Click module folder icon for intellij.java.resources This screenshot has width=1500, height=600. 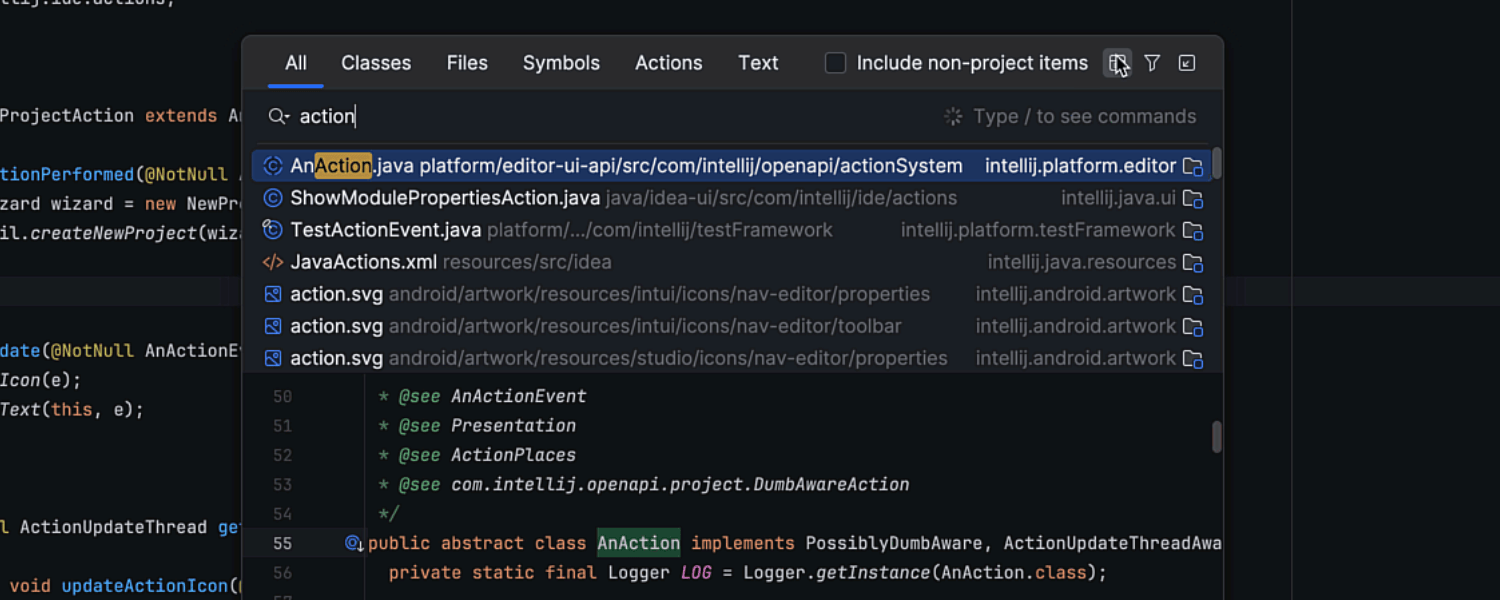point(1192,263)
